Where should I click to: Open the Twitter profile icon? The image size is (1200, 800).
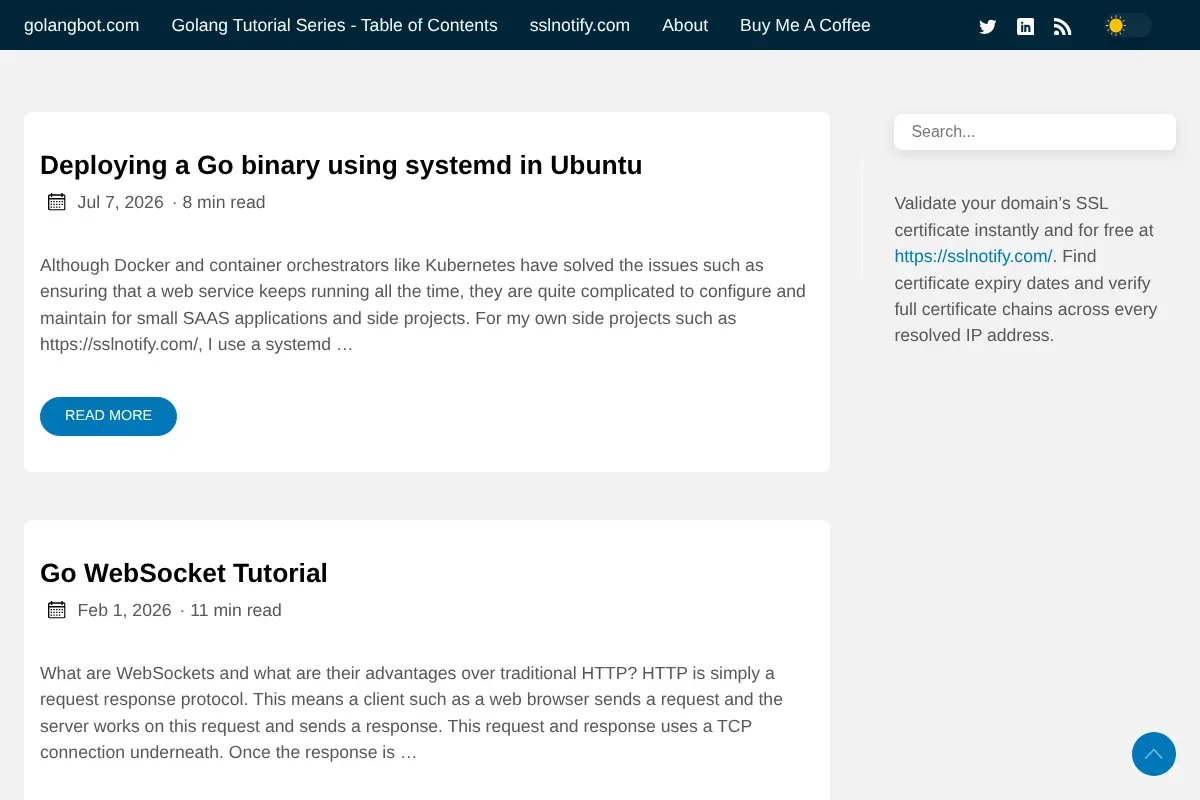click(988, 26)
